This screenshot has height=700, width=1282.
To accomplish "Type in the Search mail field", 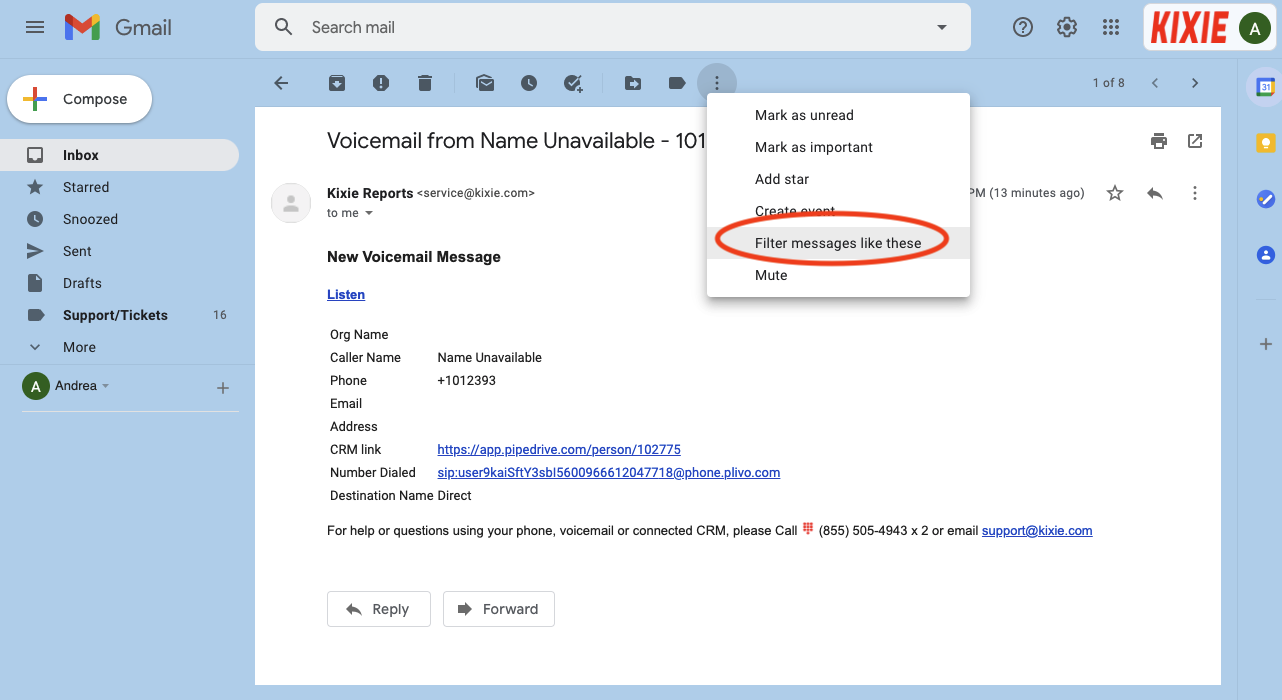I will point(612,27).
